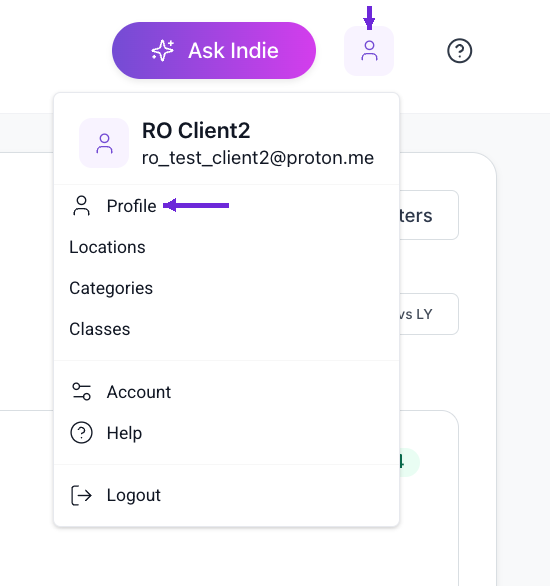Viewport: 550px width, 586px height.
Task: Open help via top question mark icon
Action: point(459,51)
